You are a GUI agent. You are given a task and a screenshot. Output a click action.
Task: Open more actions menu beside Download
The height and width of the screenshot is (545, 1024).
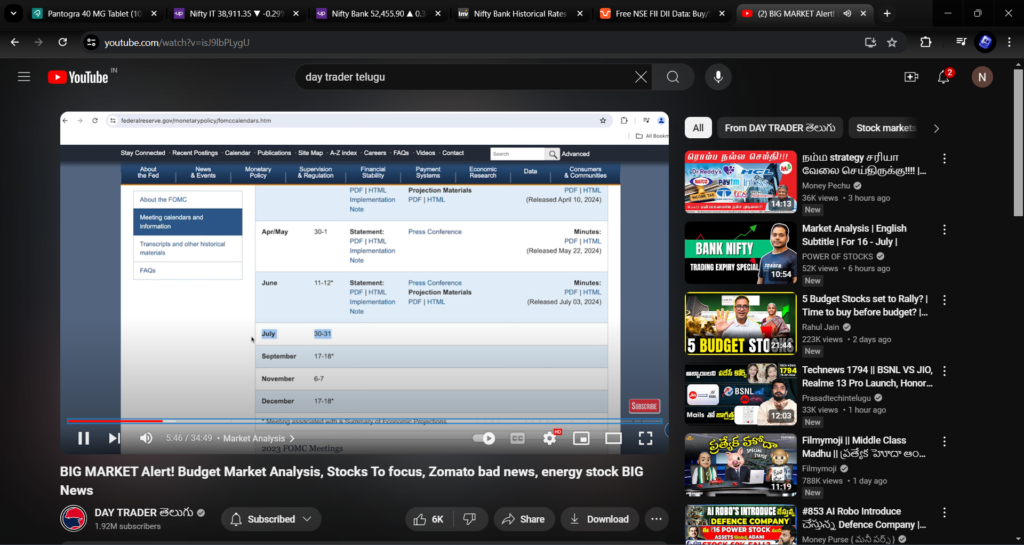[x=656, y=519]
